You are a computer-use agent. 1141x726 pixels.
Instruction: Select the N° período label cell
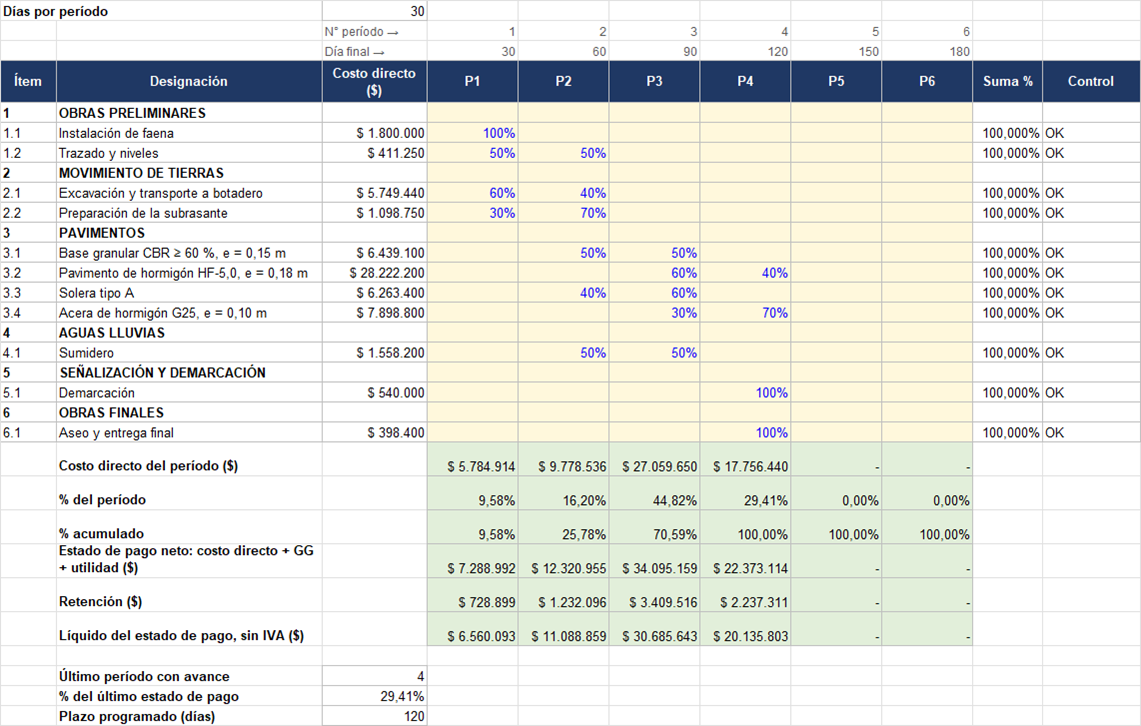[375, 31]
